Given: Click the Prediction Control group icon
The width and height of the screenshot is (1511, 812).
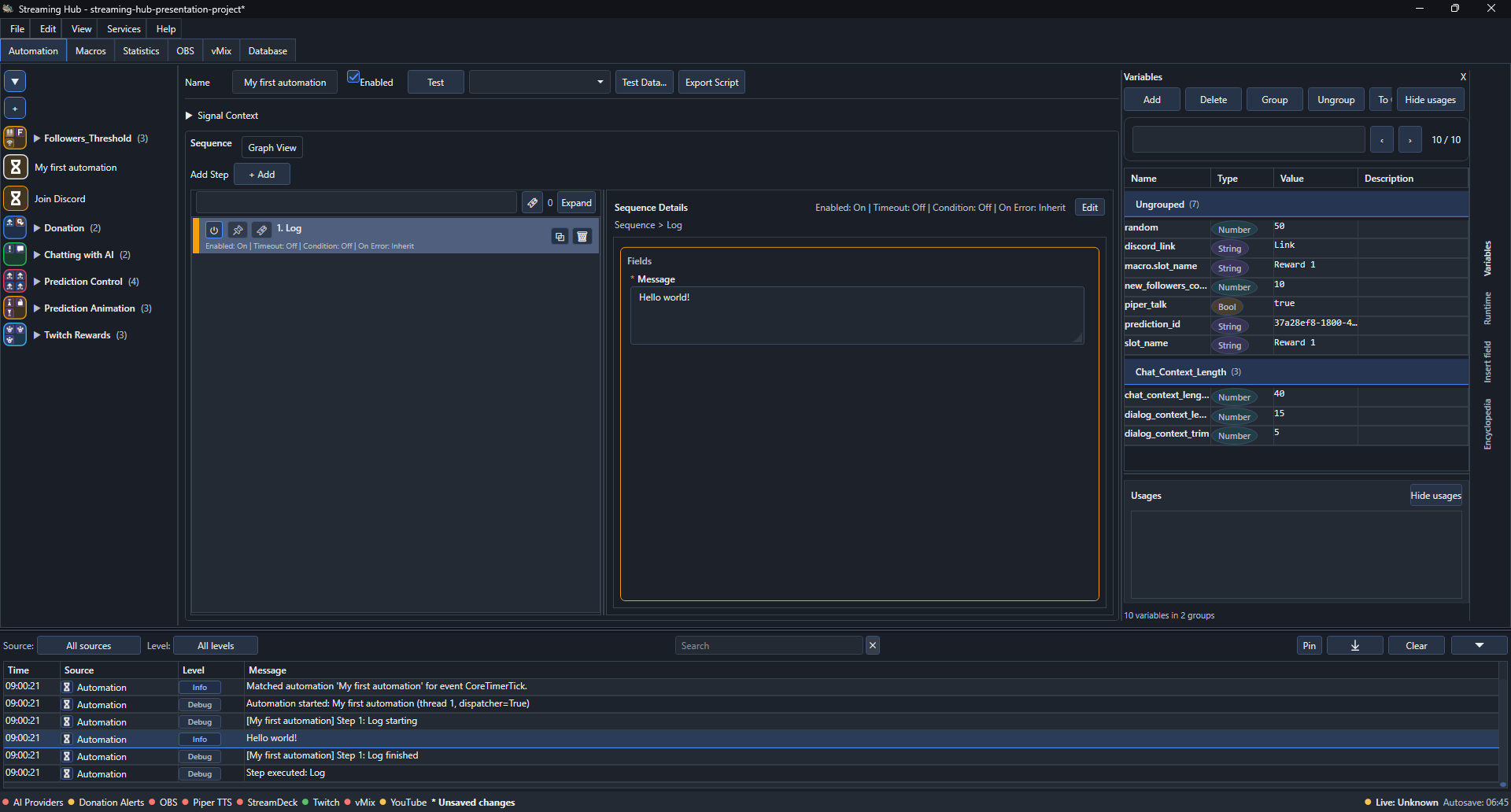Looking at the screenshot, I should tap(15, 281).
